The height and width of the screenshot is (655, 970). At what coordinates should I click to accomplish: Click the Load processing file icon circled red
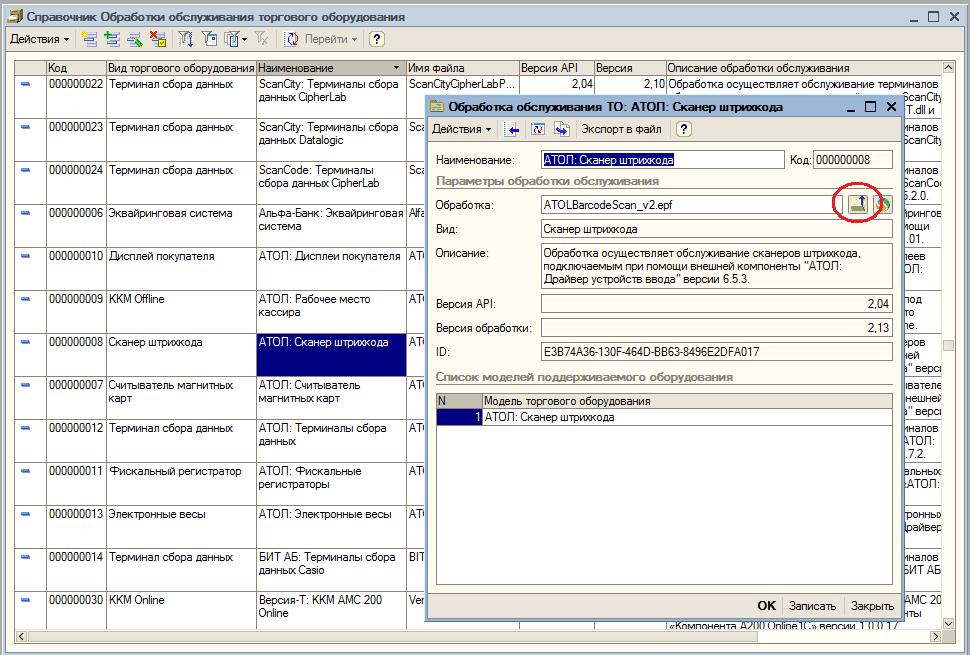pyautogui.click(x=857, y=204)
